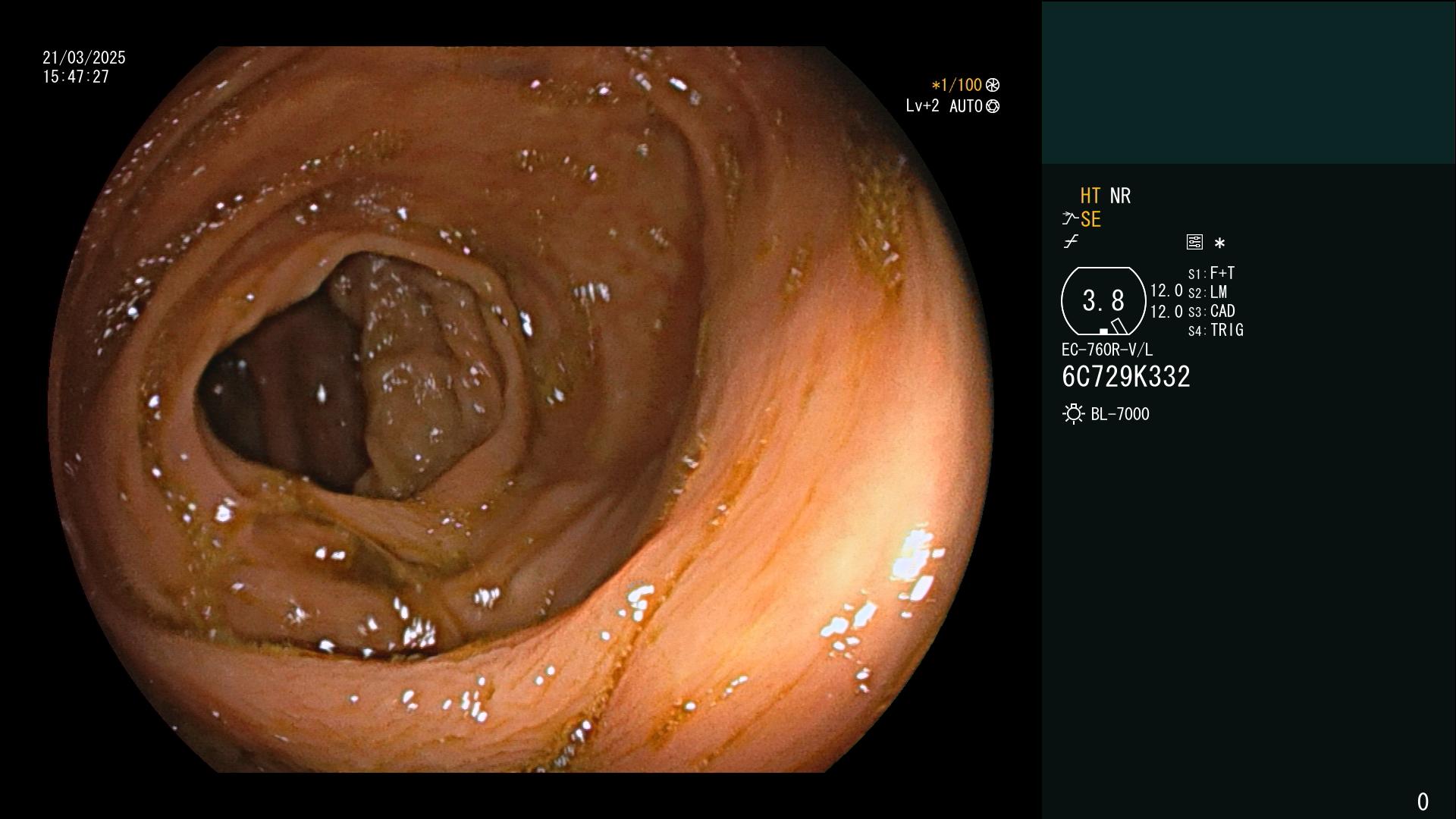Click the timestamp 15:47:27
Viewport: 1456px width, 819px height.
click(76, 77)
